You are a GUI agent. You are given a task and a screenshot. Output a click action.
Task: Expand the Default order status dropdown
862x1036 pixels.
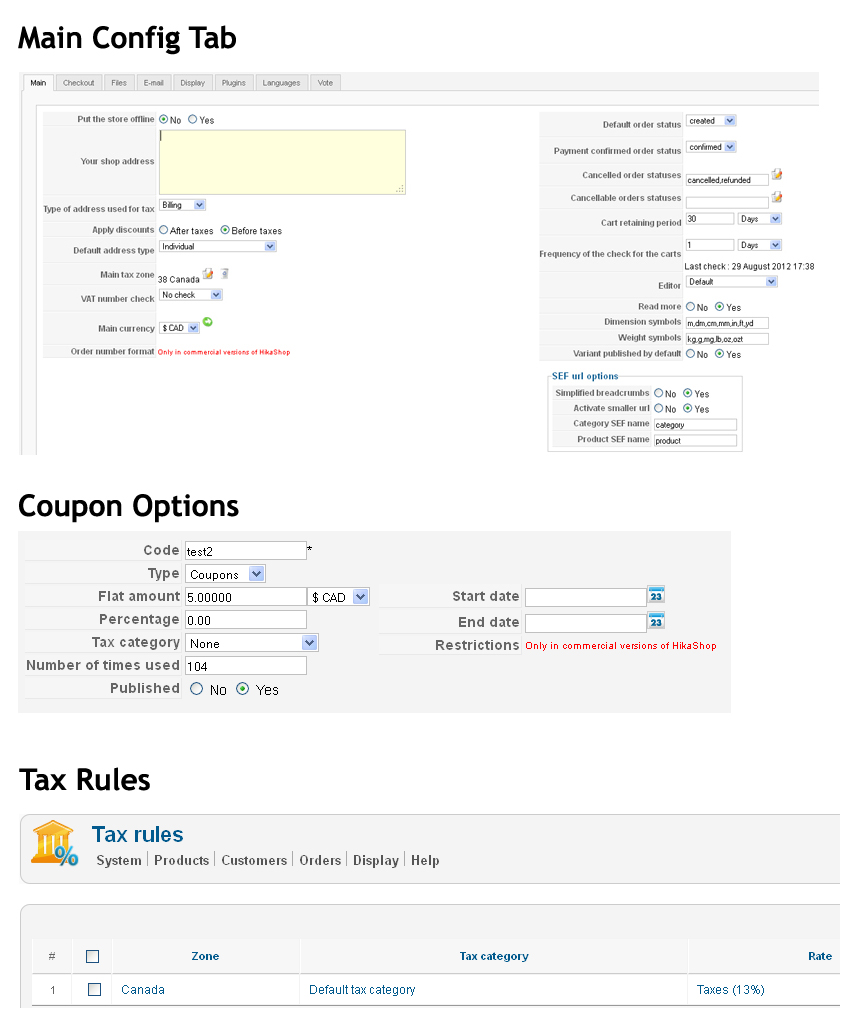coord(711,121)
